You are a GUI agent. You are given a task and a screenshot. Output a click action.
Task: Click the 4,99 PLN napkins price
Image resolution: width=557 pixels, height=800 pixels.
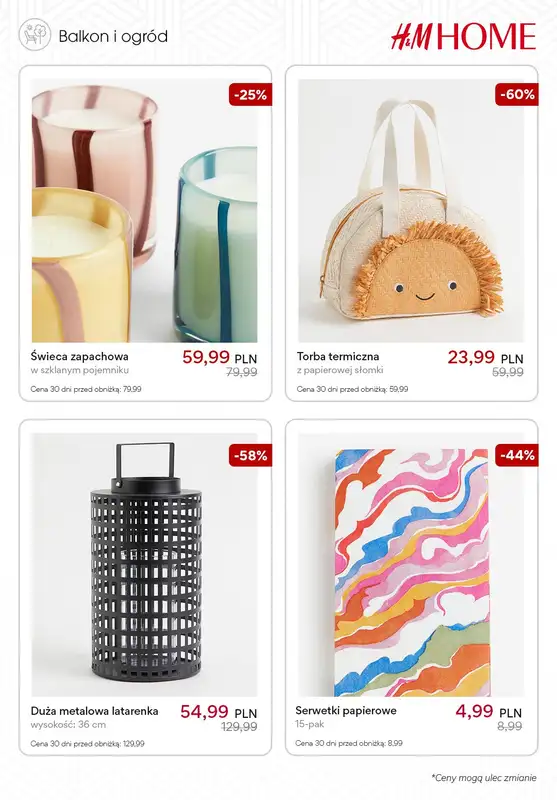coord(489,711)
